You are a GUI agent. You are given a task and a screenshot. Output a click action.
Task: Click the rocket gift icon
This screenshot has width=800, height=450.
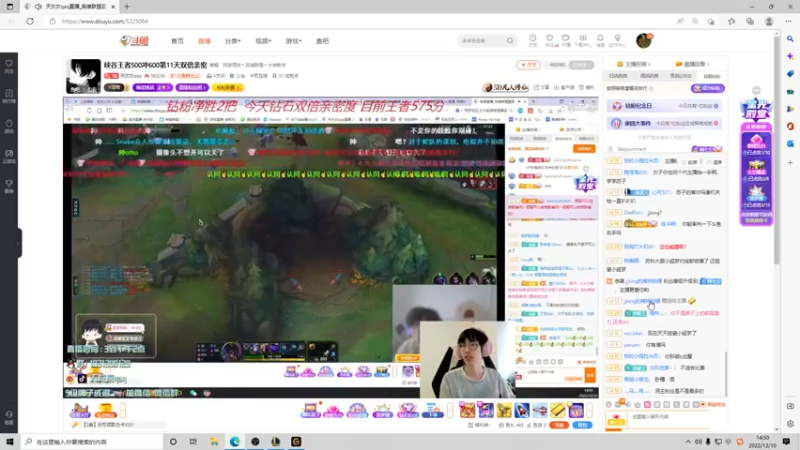tap(521, 410)
